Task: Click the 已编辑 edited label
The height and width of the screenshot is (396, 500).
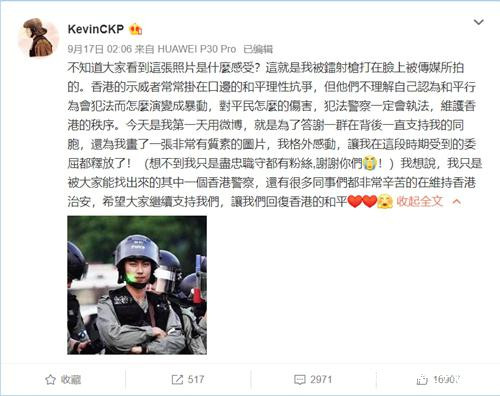Action: (x=258, y=49)
